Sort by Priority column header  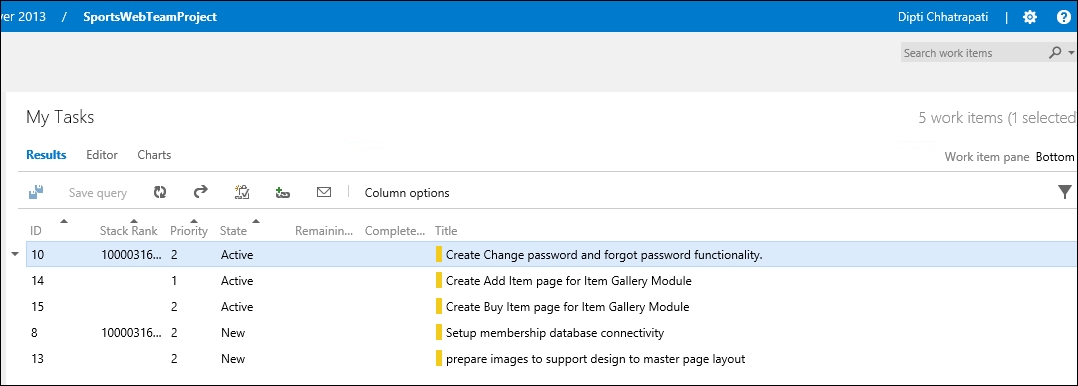tap(189, 230)
